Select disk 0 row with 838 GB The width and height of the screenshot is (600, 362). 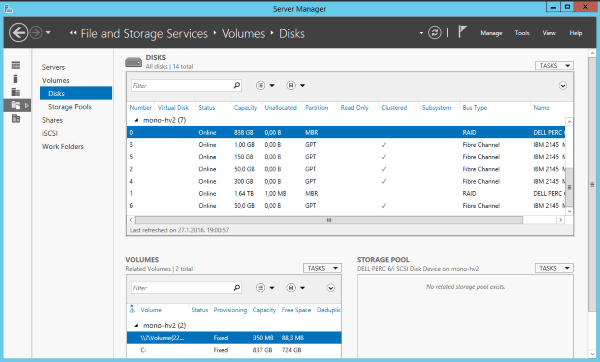point(346,132)
